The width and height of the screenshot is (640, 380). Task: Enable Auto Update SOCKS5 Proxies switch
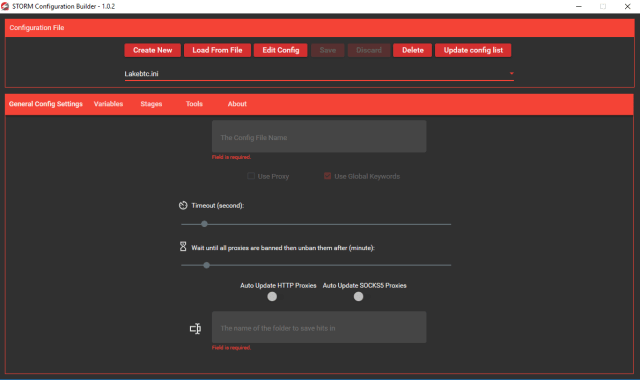click(x=358, y=297)
